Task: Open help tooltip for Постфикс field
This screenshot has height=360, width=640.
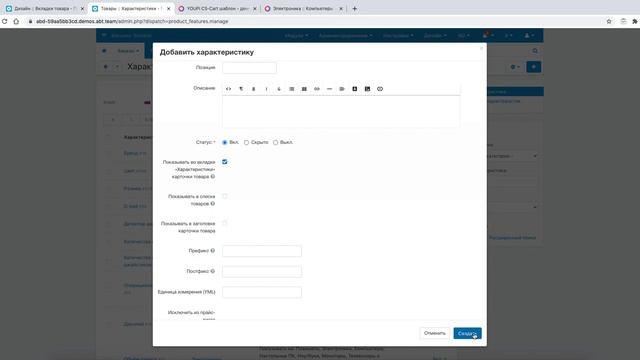Action: (213, 271)
